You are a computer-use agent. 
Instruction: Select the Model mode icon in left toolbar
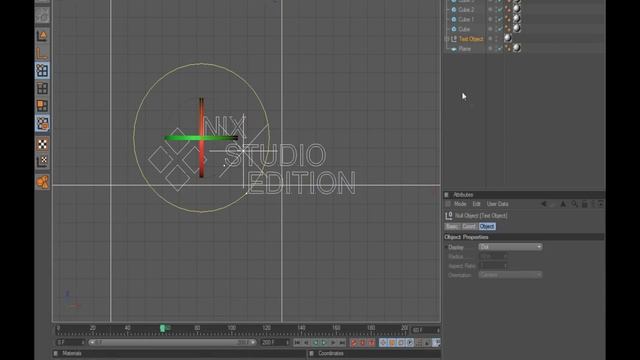click(42, 36)
